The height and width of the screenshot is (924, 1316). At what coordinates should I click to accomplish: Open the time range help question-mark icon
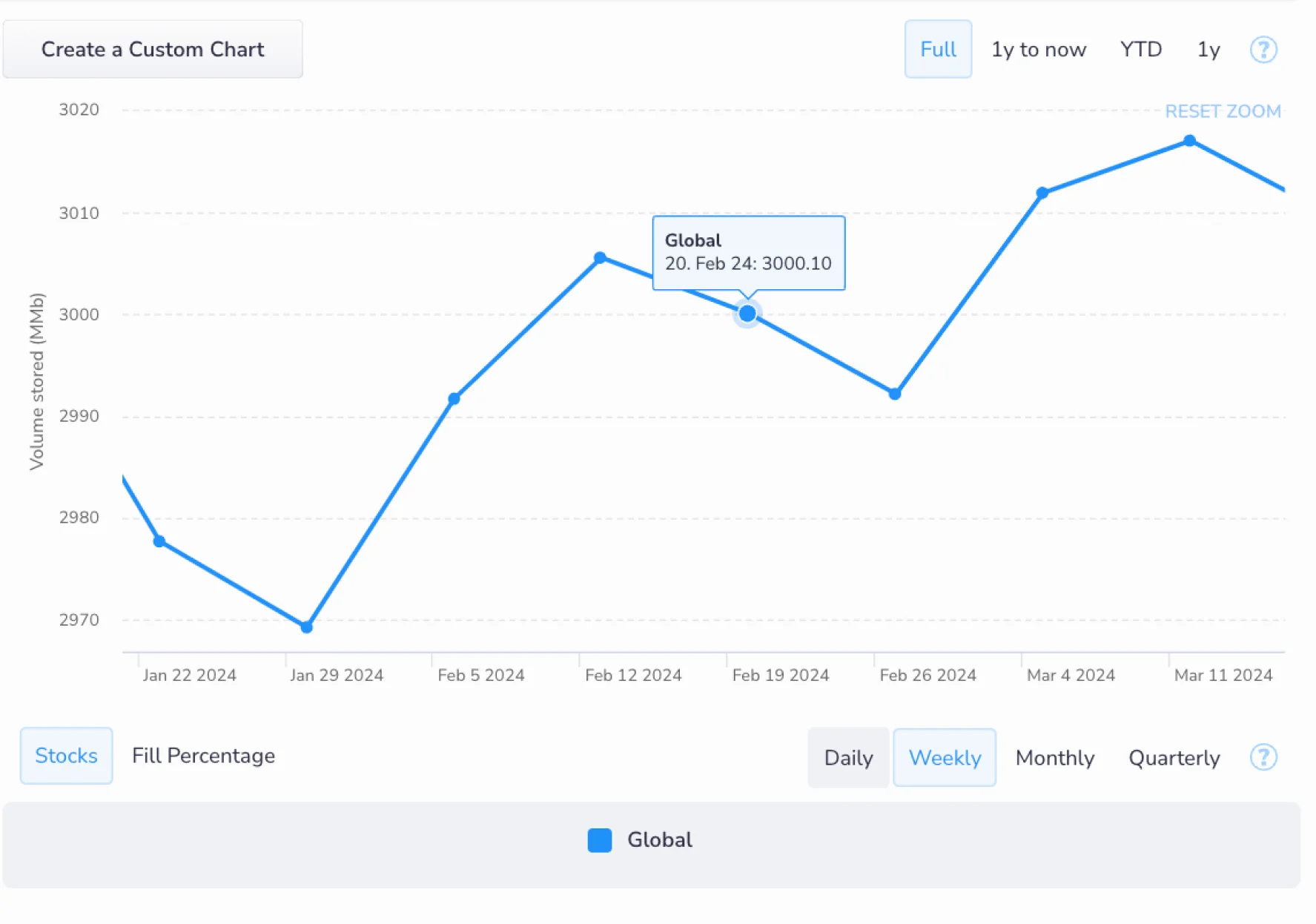[1263, 50]
